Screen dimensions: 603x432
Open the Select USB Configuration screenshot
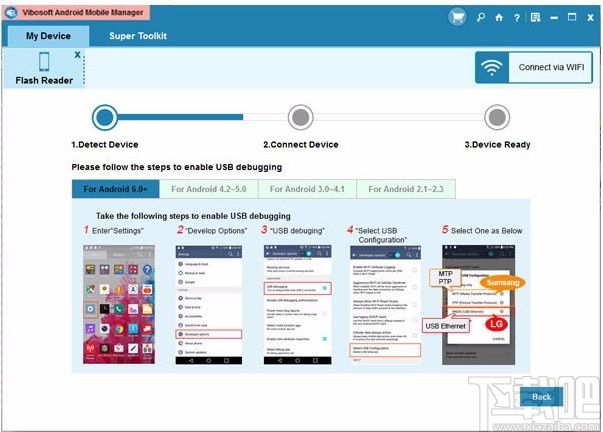(x=385, y=305)
